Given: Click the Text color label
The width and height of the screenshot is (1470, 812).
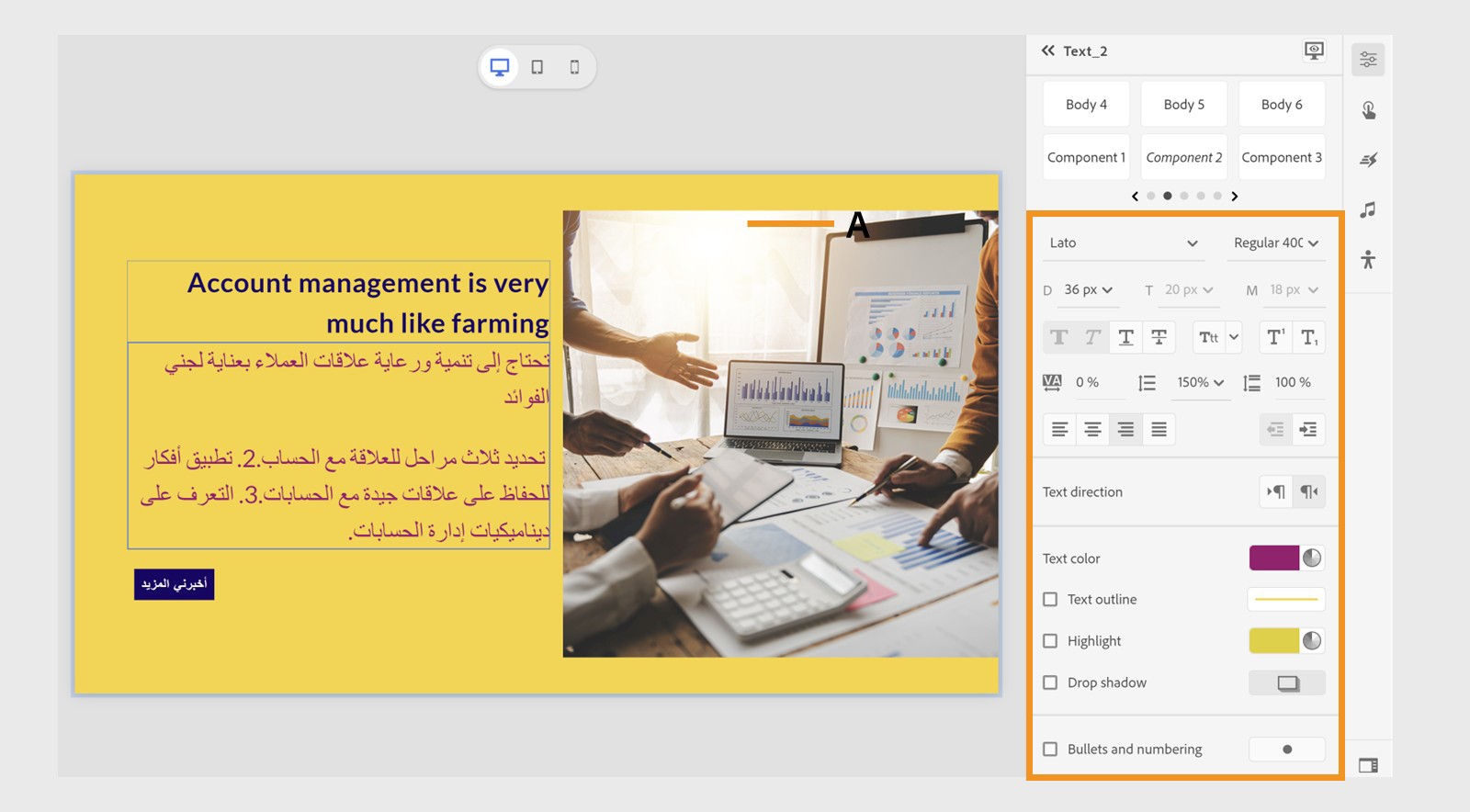Looking at the screenshot, I should point(1071,558).
